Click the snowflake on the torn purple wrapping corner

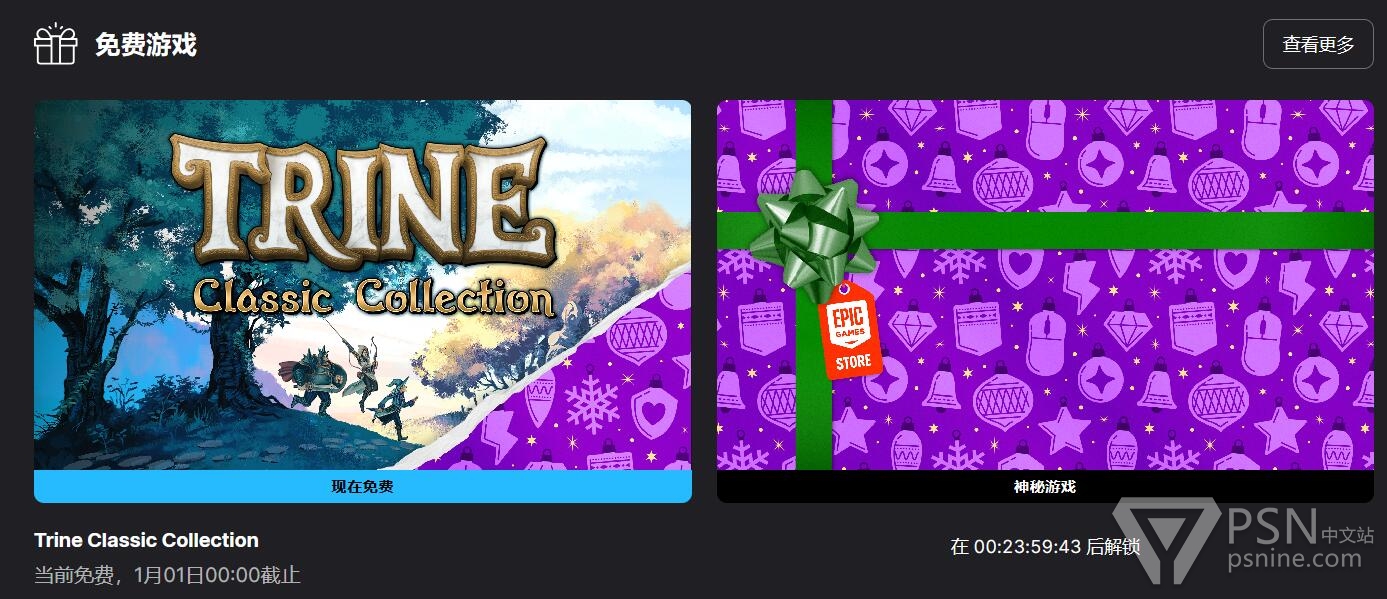coord(592,403)
